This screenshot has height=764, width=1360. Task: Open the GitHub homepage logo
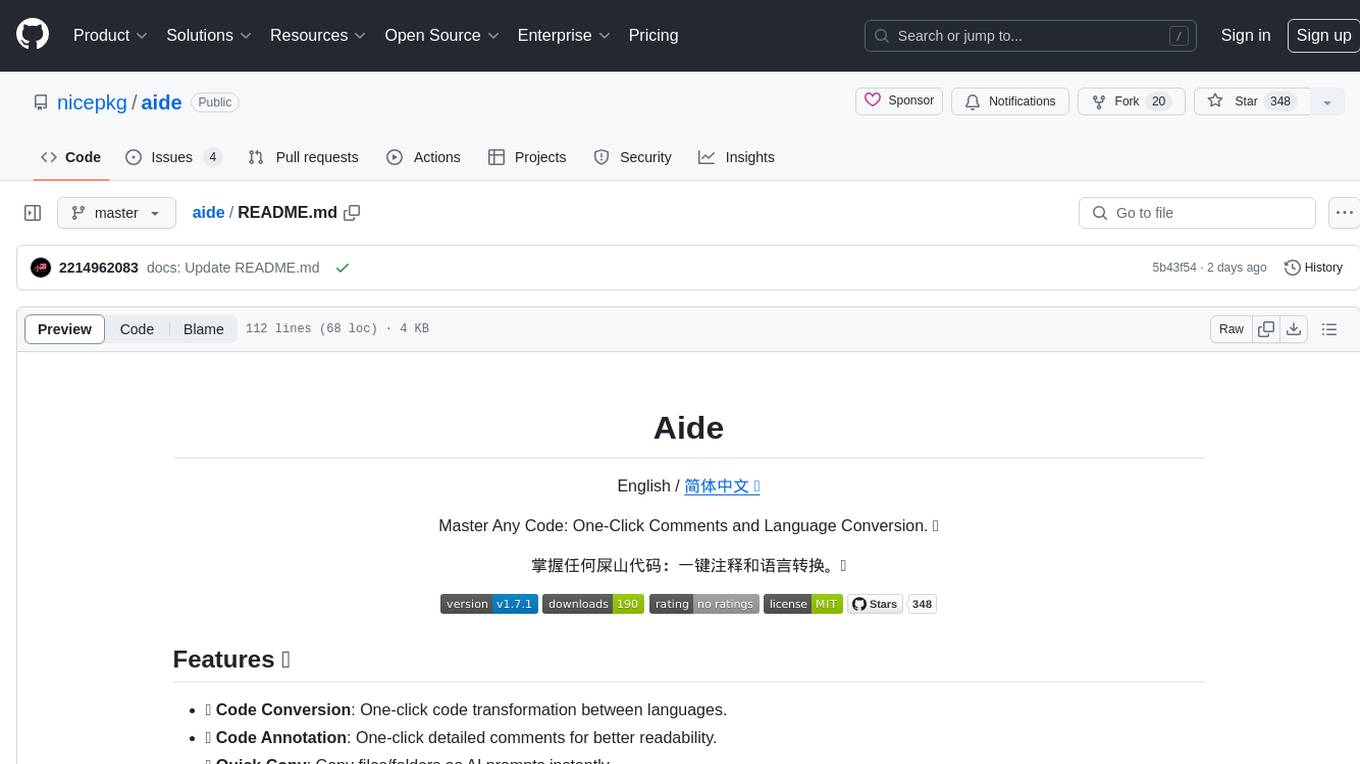click(32, 35)
